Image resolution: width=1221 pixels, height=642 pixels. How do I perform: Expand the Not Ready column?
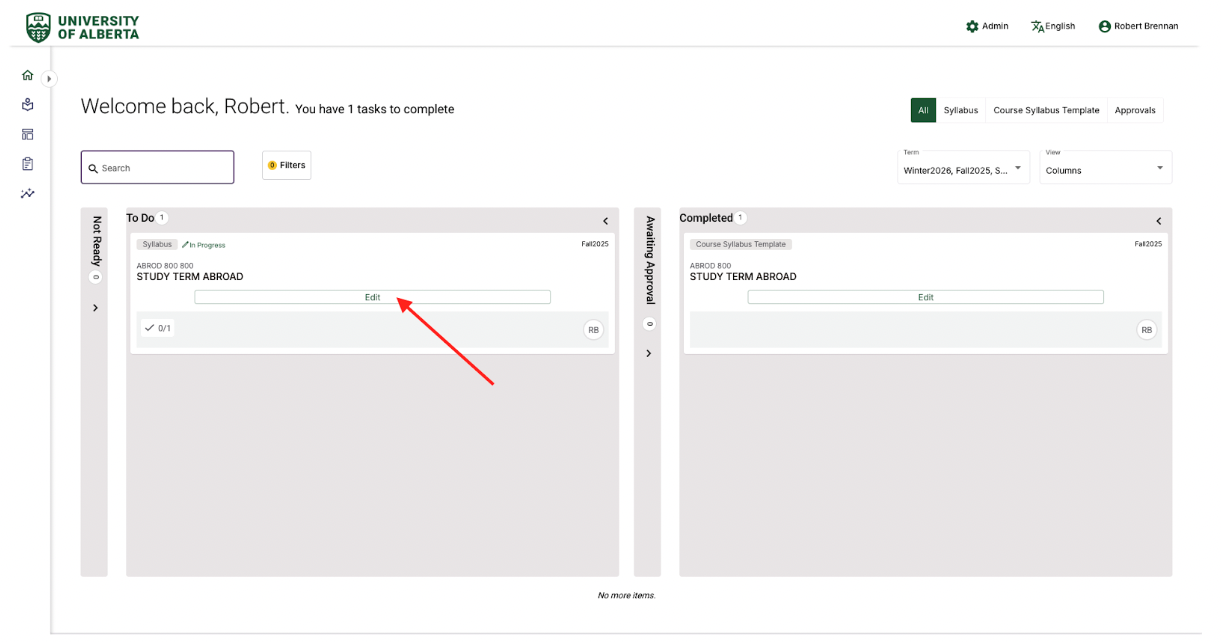pyautogui.click(x=95, y=308)
